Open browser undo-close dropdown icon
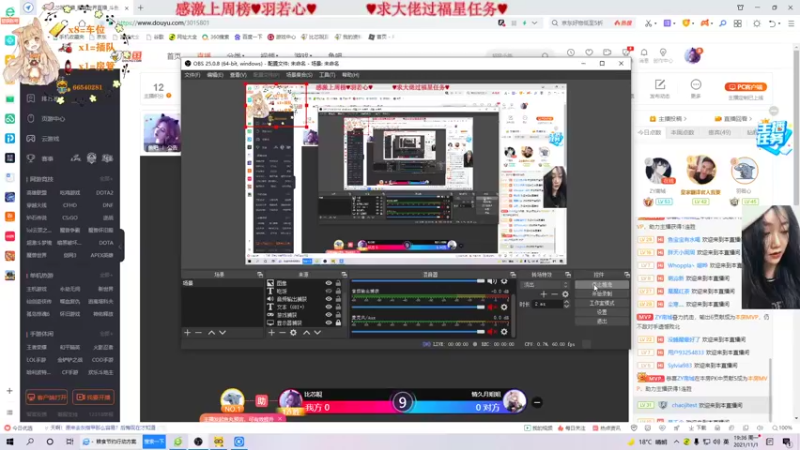Viewport: 800px width, 450px height. tap(773, 23)
